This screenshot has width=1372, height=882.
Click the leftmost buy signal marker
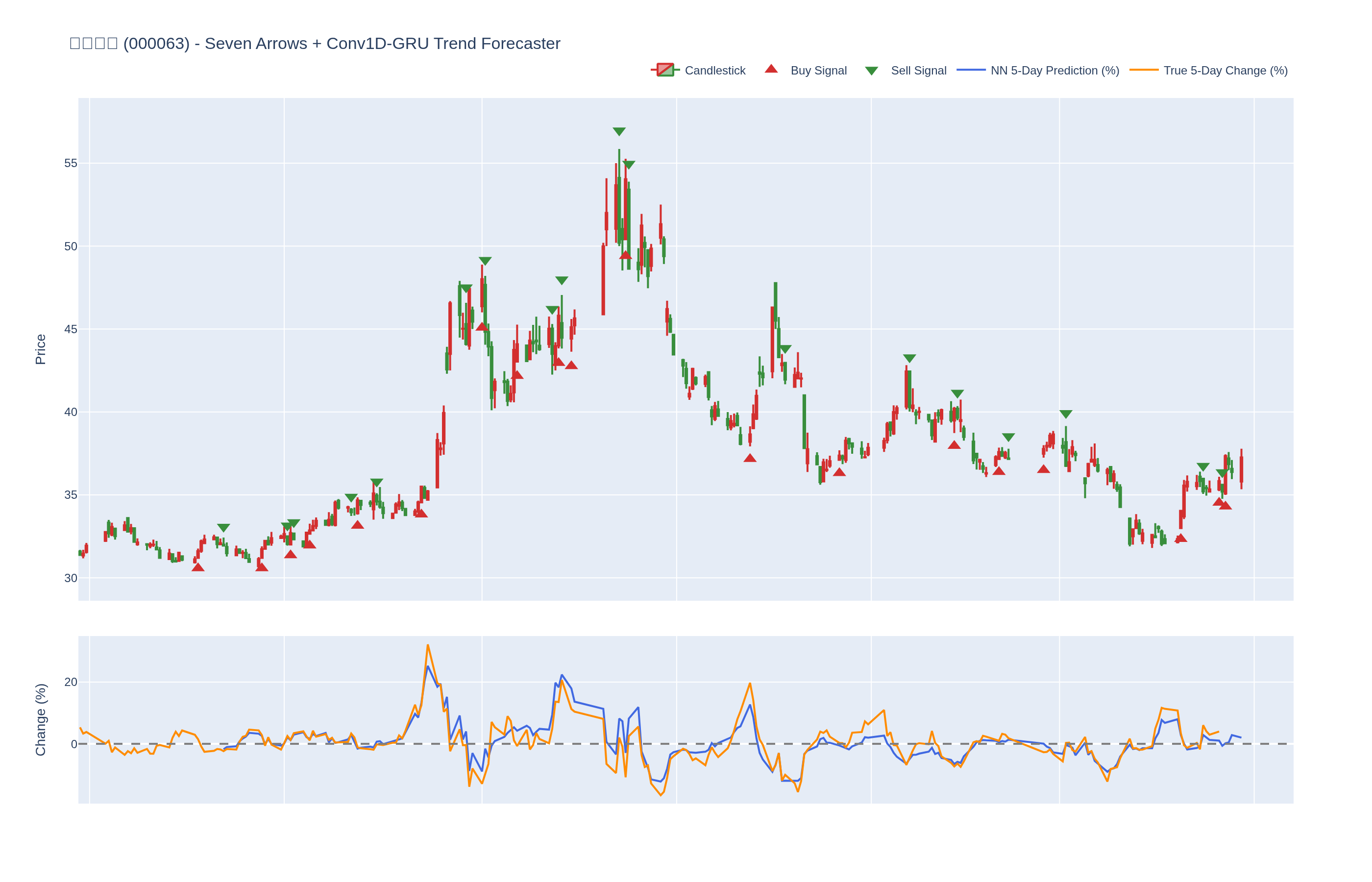coord(197,567)
